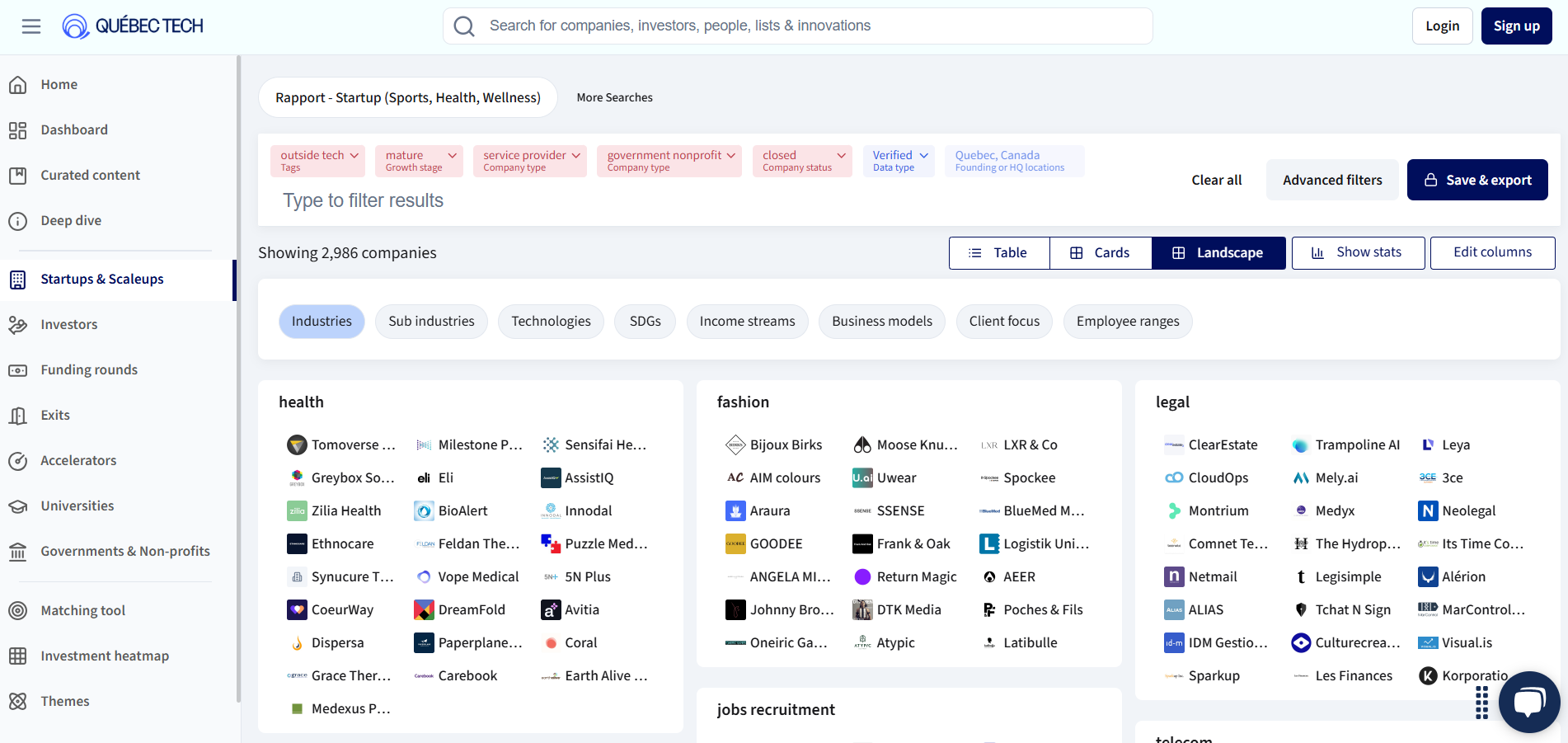This screenshot has height=743, width=1568.
Task: Click the ClearEstate company logo
Action: (1174, 444)
